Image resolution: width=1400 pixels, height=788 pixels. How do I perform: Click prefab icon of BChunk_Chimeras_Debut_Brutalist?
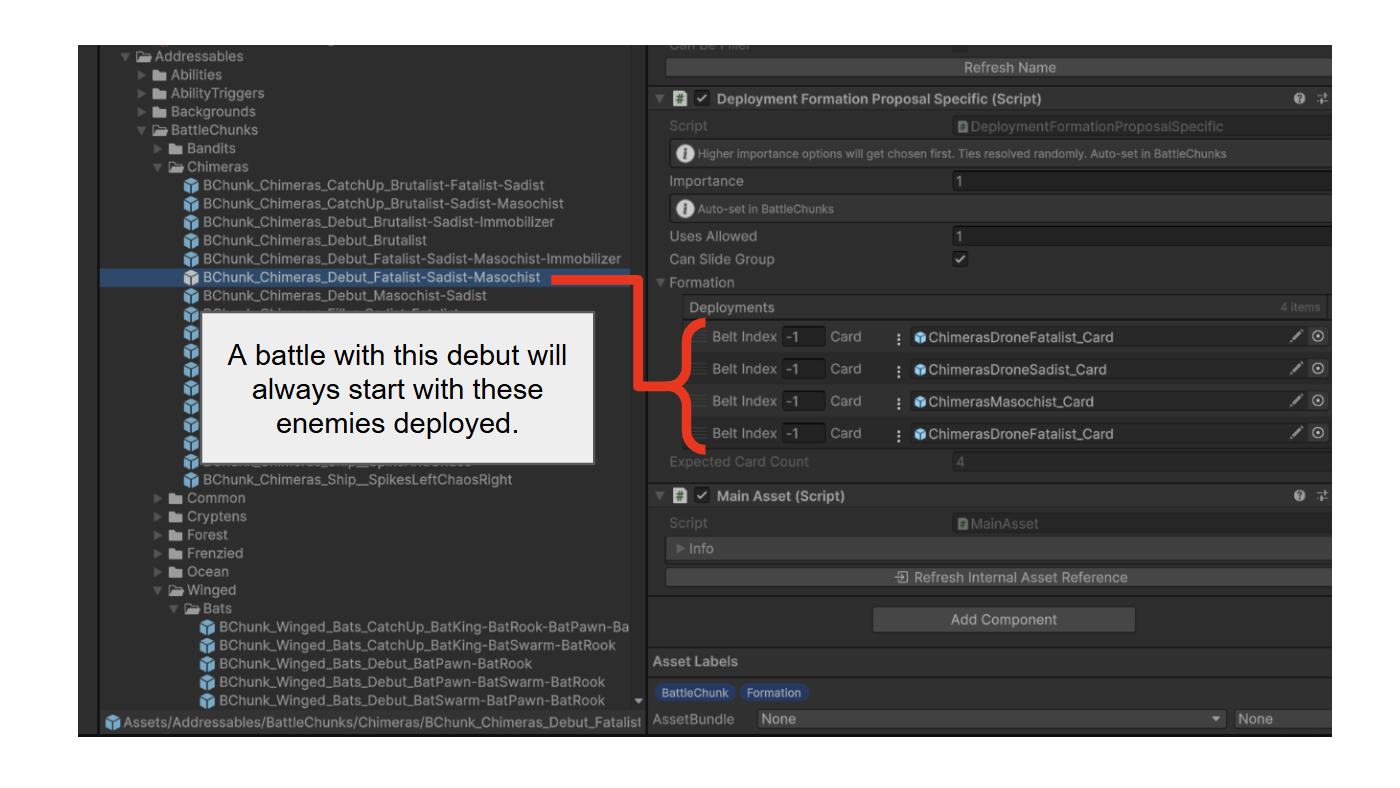click(192, 241)
